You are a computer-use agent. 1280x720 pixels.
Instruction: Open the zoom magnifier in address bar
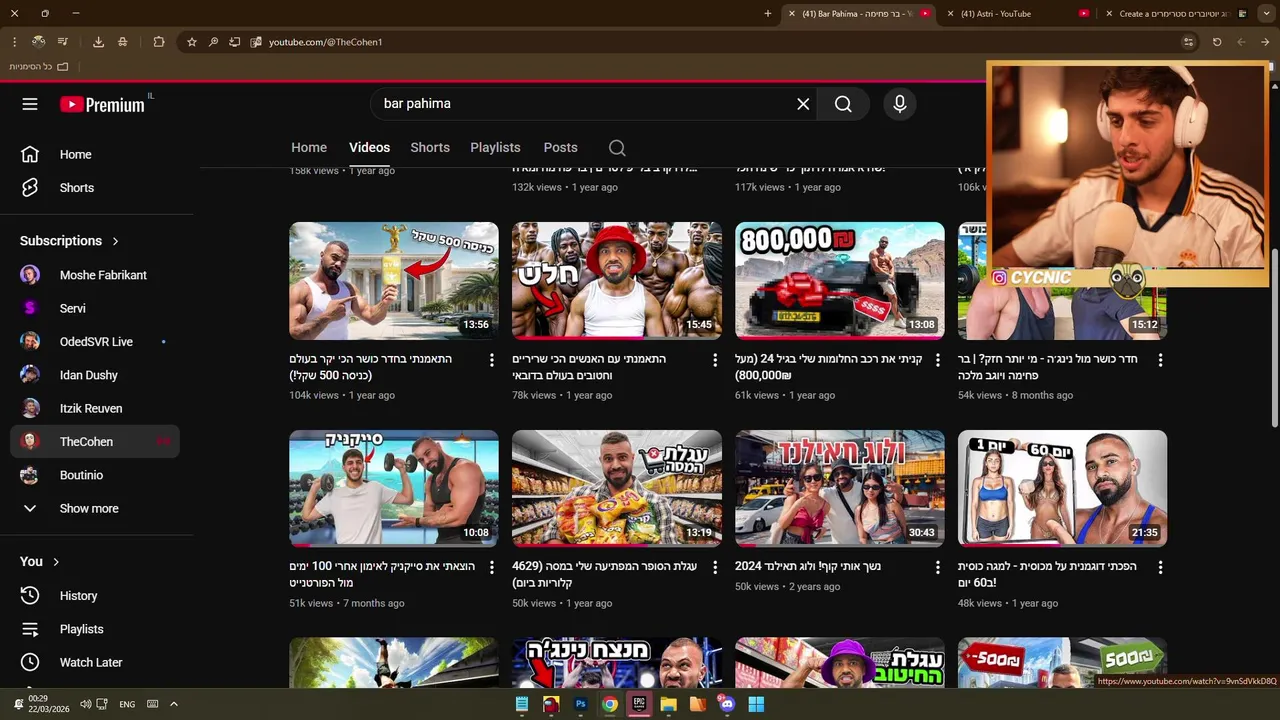[x=213, y=42]
